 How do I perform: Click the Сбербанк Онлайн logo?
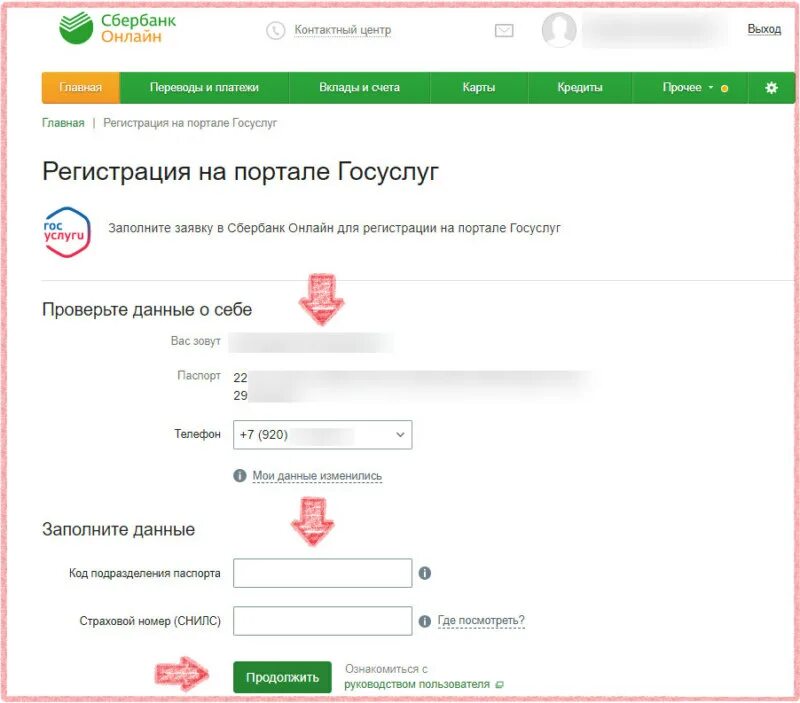(x=117, y=28)
